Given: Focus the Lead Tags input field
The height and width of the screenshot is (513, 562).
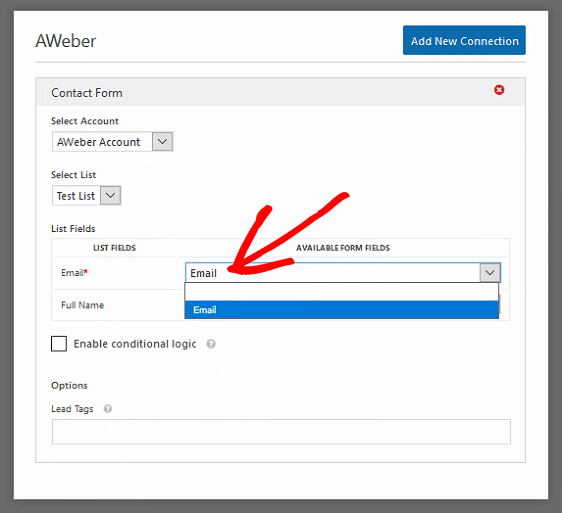Looking at the screenshot, I should click(x=281, y=432).
